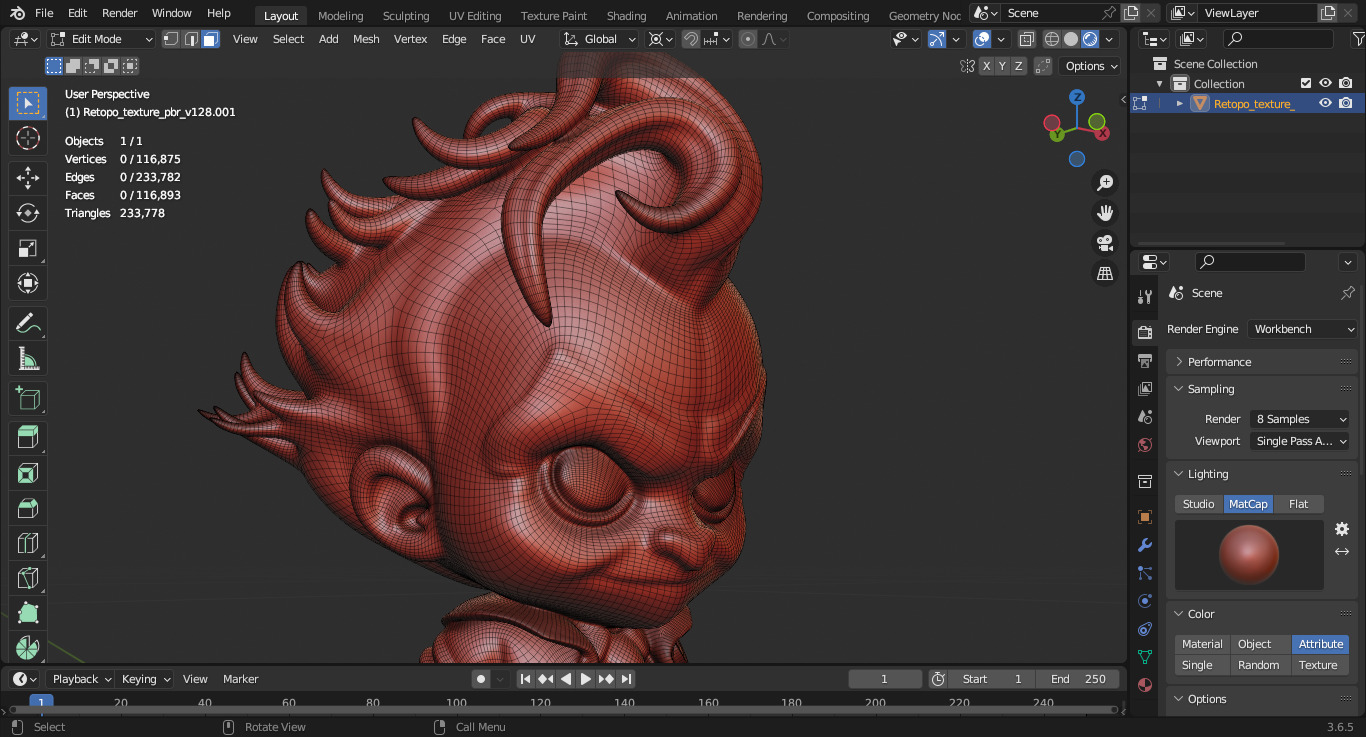1366x737 pixels.
Task: Open Global transform orientation dropdown
Action: click(600, 39)
